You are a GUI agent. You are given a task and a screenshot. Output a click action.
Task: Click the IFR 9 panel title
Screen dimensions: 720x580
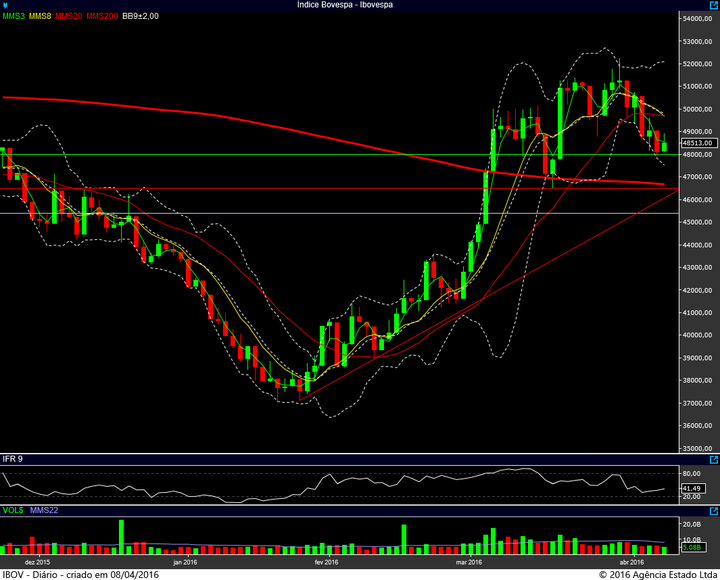[x=12, y=459]
